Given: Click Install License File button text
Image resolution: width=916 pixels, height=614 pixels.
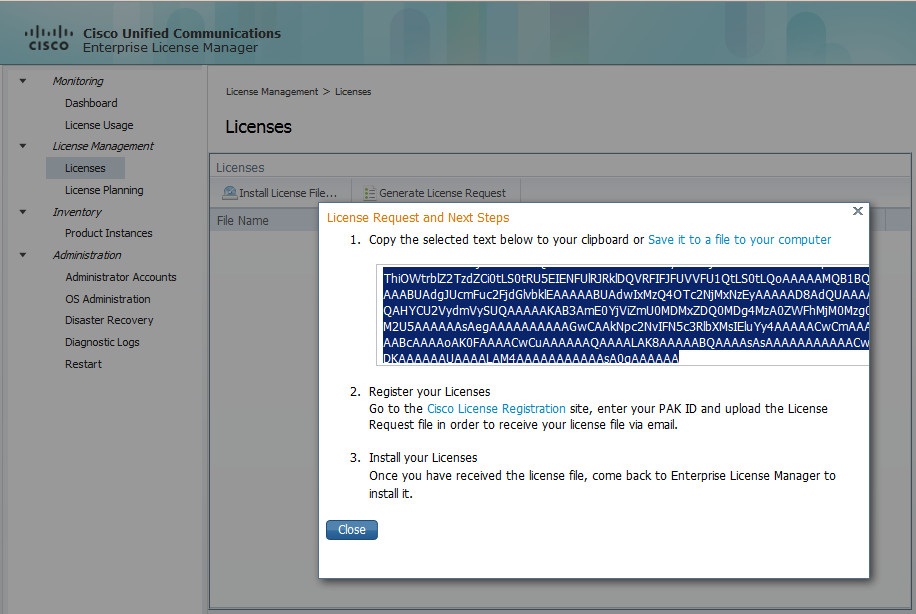Looking at the screenshot, I should (288, 193).
